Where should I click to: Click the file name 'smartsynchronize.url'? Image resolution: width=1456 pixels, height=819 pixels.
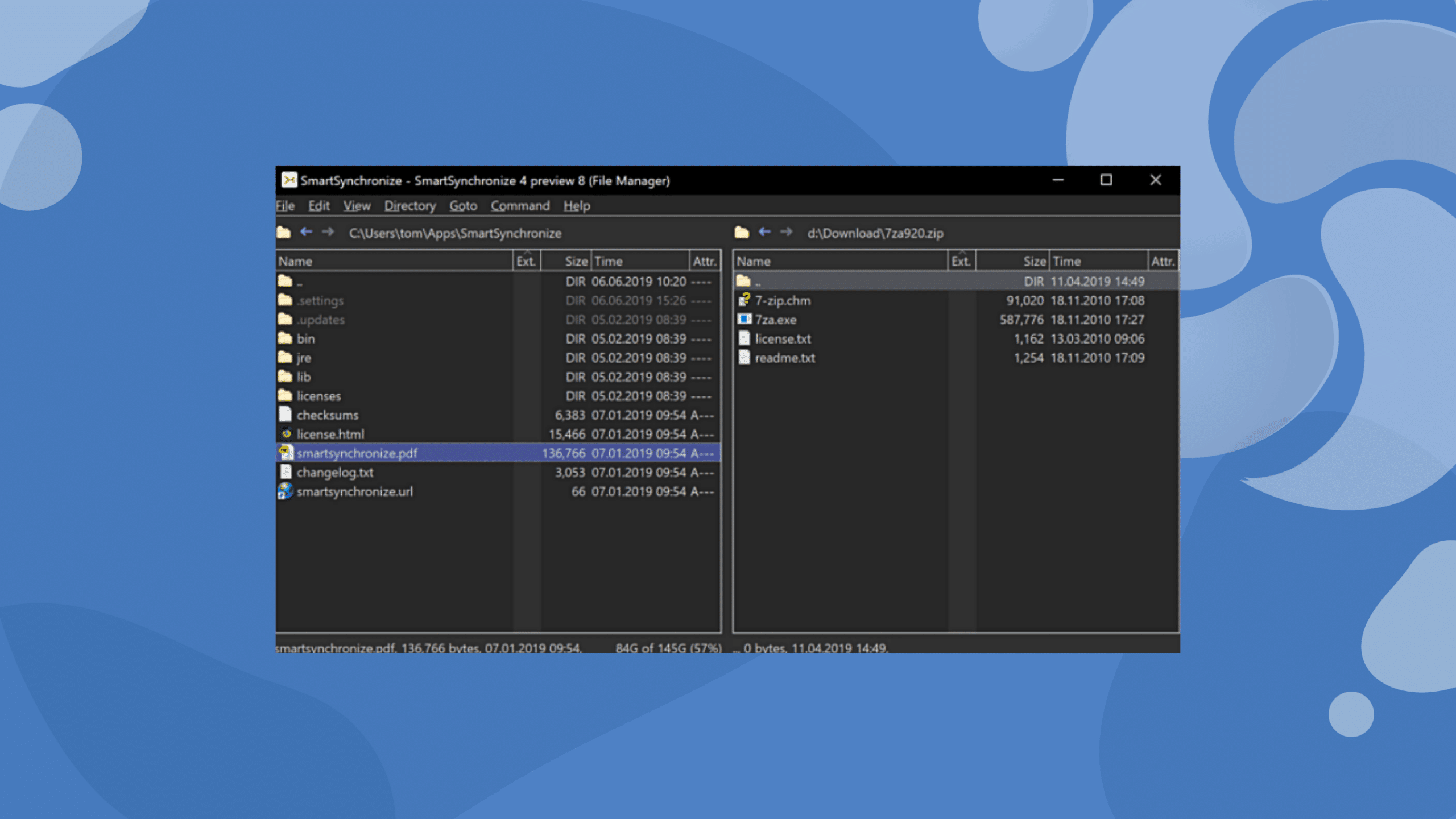[x=355, y=491]
